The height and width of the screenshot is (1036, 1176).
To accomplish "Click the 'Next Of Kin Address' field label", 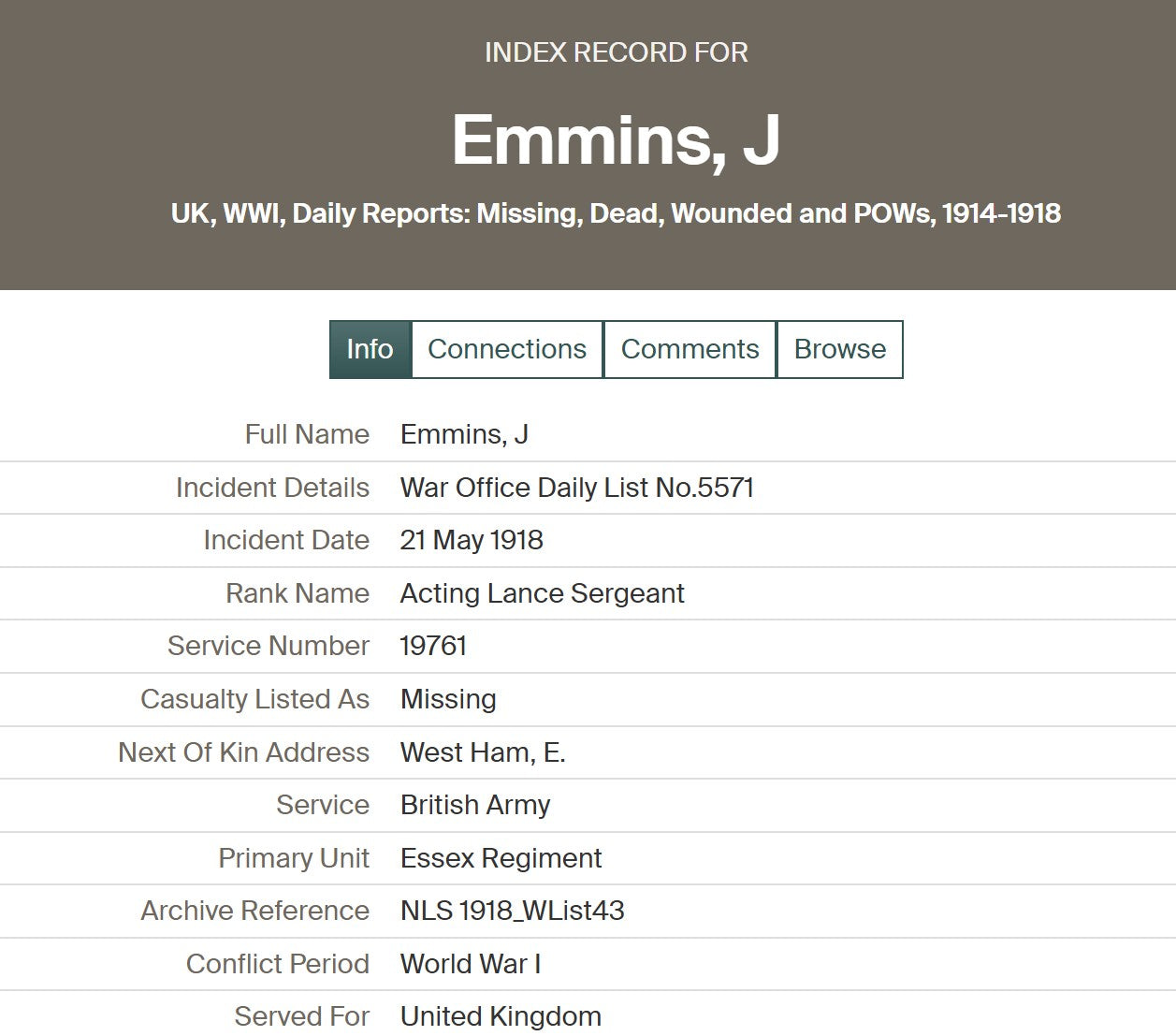I will pyautogui.click(x=243, y=752).
